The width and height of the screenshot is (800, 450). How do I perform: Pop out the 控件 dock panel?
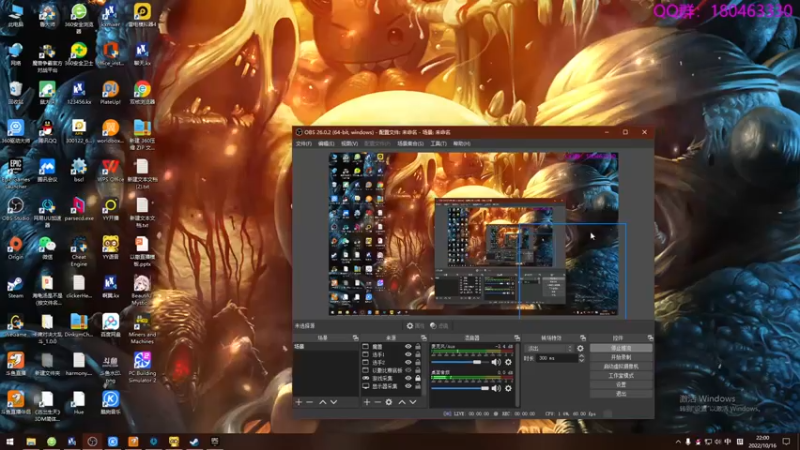coord(650,338)
